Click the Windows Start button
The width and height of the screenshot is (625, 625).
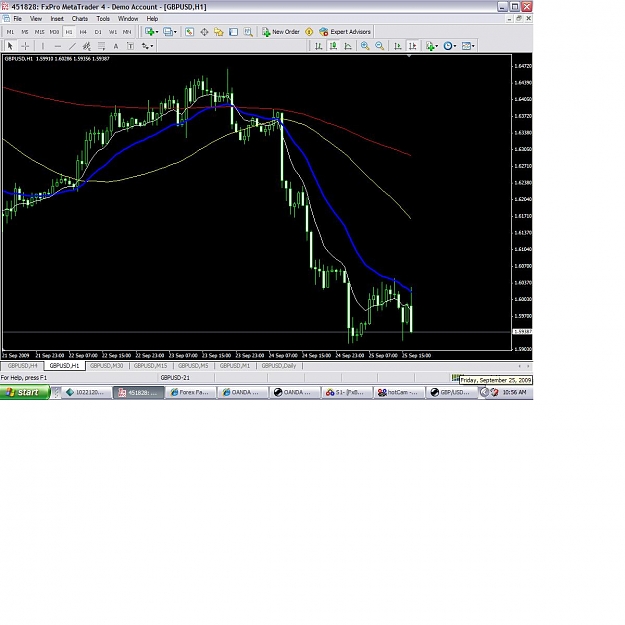click(25, 393)
